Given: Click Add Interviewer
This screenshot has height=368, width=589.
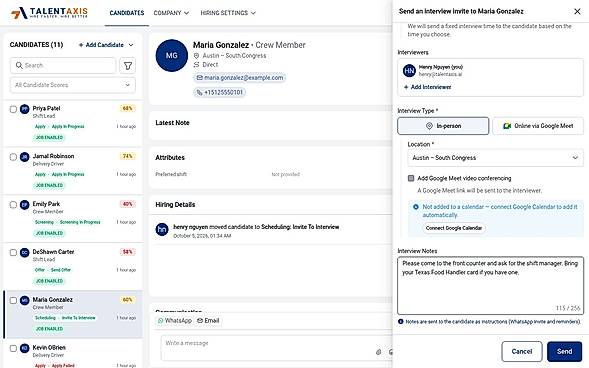Looking at the screenshot, I should pos(427,87).
